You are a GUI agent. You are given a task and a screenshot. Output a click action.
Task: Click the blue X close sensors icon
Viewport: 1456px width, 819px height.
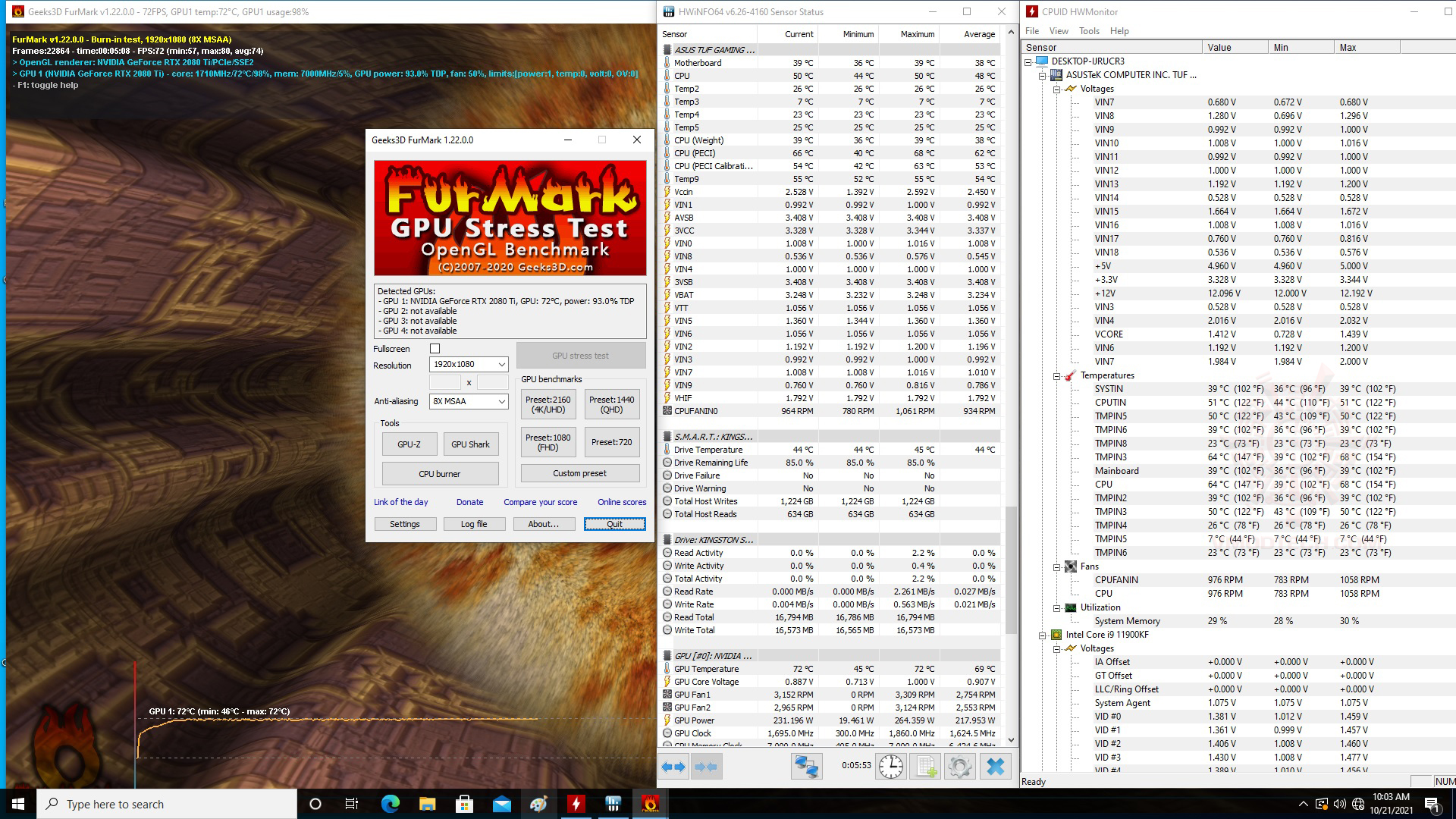tap(996, 767)
